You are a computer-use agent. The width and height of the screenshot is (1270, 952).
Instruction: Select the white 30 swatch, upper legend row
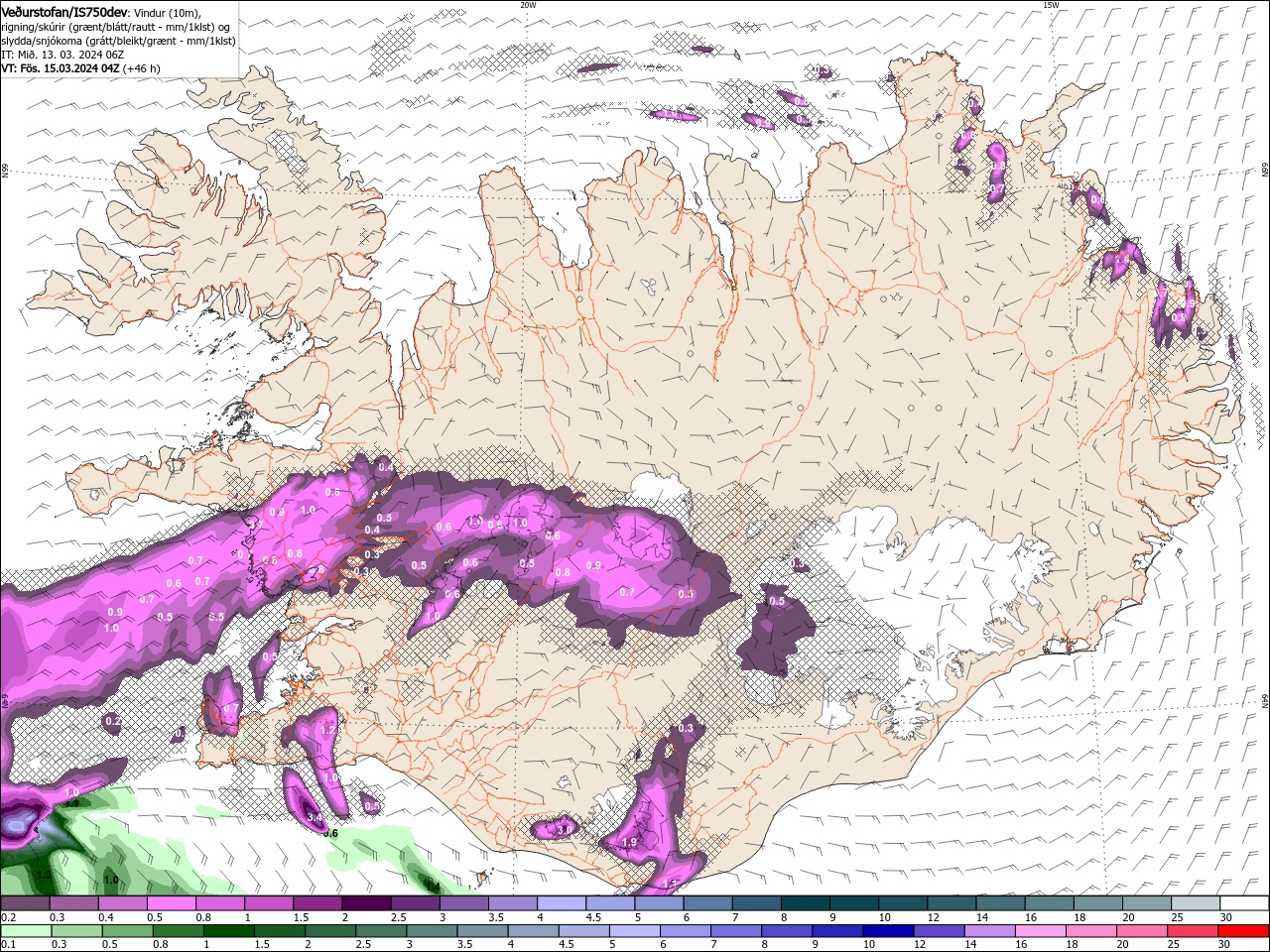[1245, 903]
